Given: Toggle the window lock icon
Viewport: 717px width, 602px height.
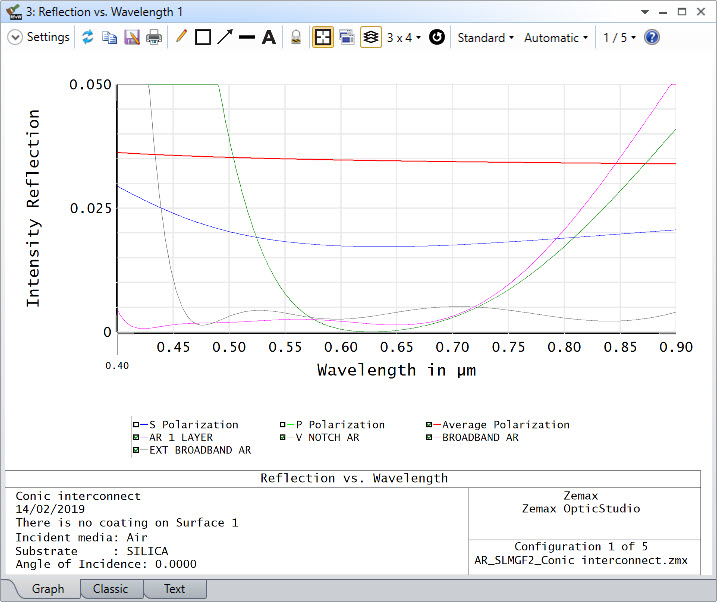Looking at the screenshot, I should [x=296, y=37].
